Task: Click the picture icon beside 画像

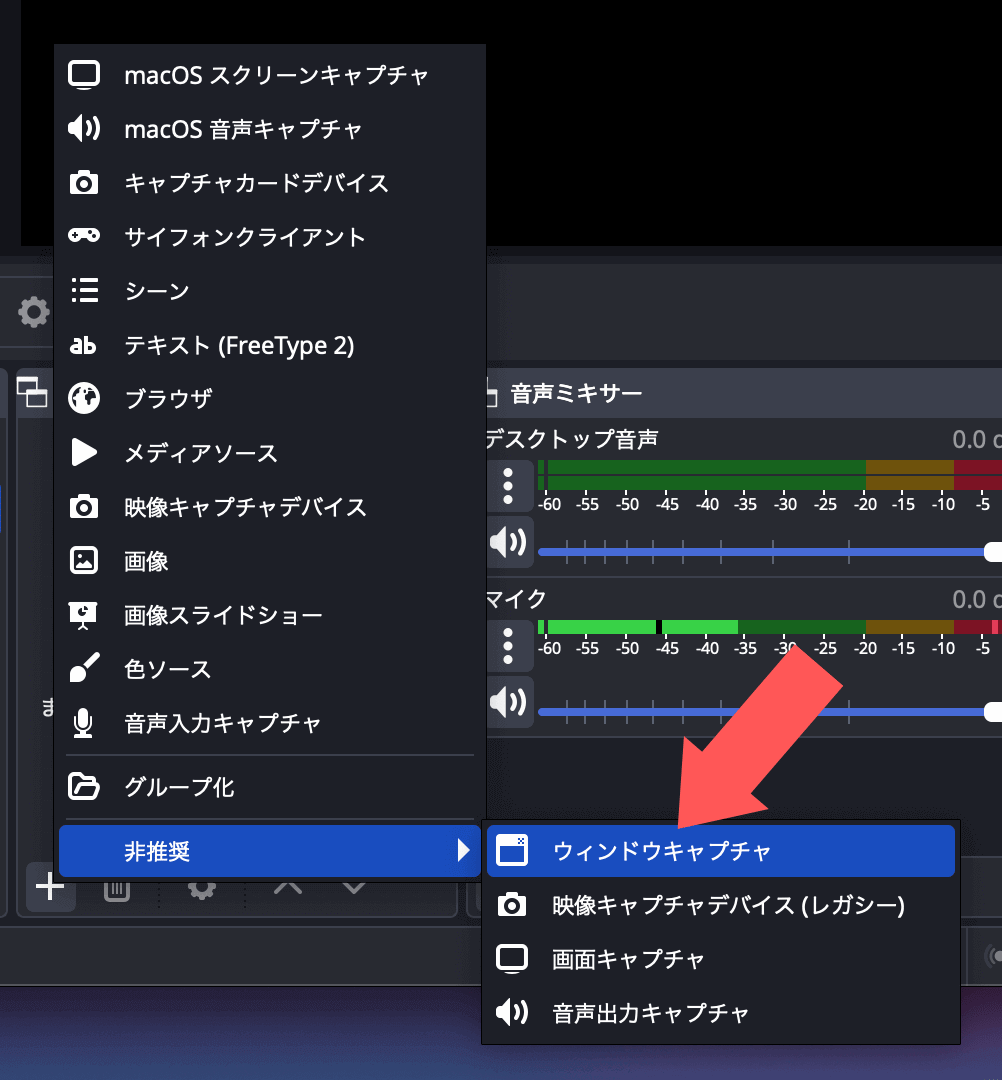Action: point(84,561)
